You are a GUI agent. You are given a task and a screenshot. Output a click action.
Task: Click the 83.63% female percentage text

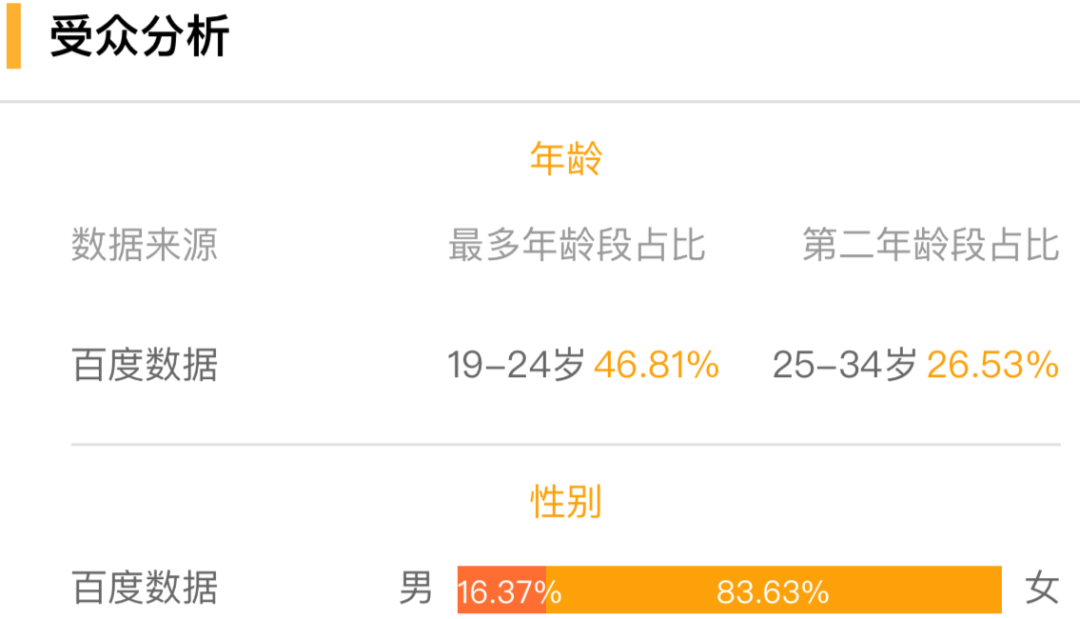click(772, 592)
